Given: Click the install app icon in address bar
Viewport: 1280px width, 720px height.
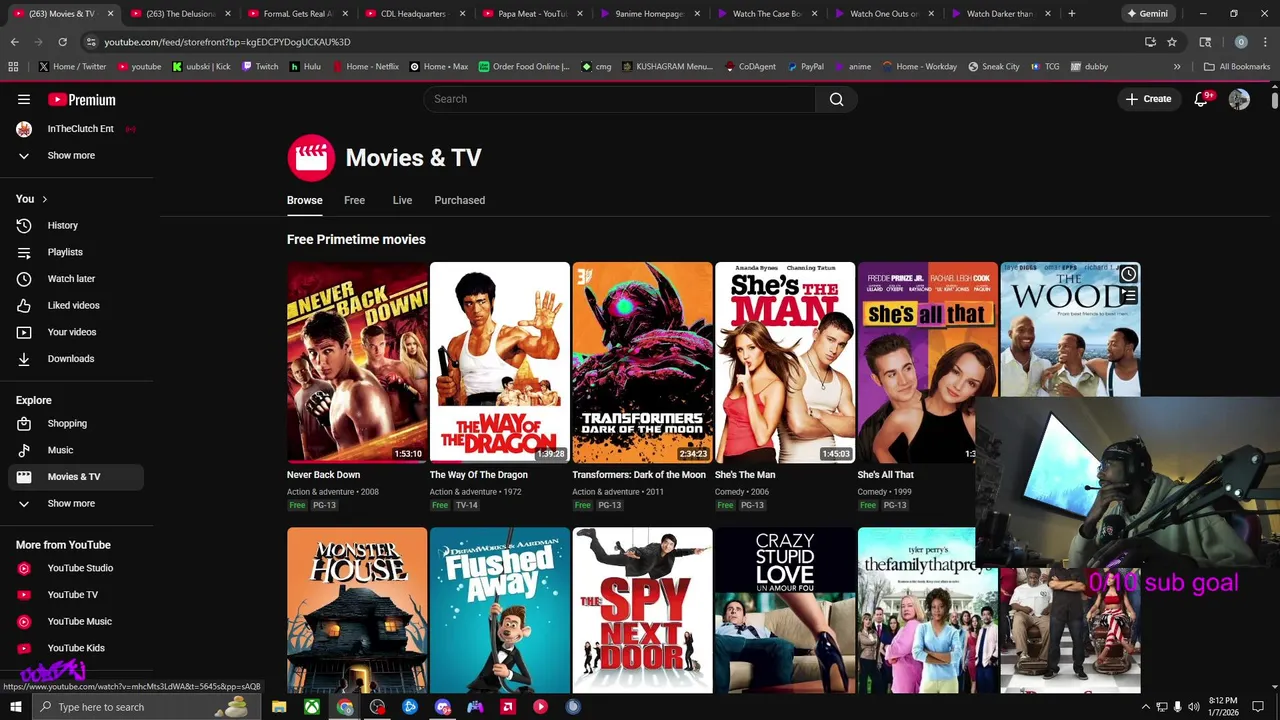Looking at the screenshot, I should click(x=1150, y=42).
